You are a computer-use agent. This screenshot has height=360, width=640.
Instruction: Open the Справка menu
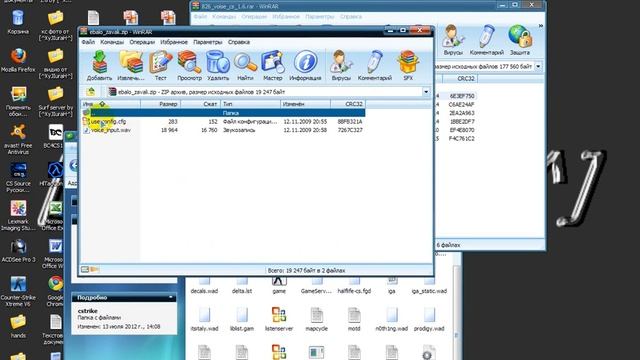239,42
